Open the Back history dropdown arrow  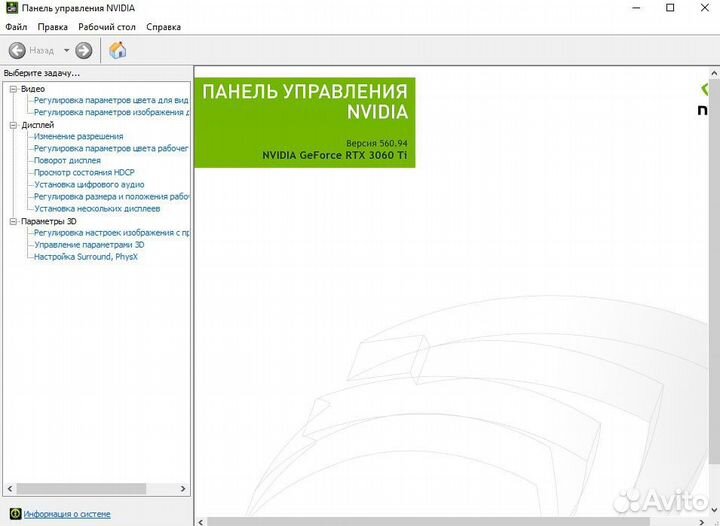click(x=67, y=50)
